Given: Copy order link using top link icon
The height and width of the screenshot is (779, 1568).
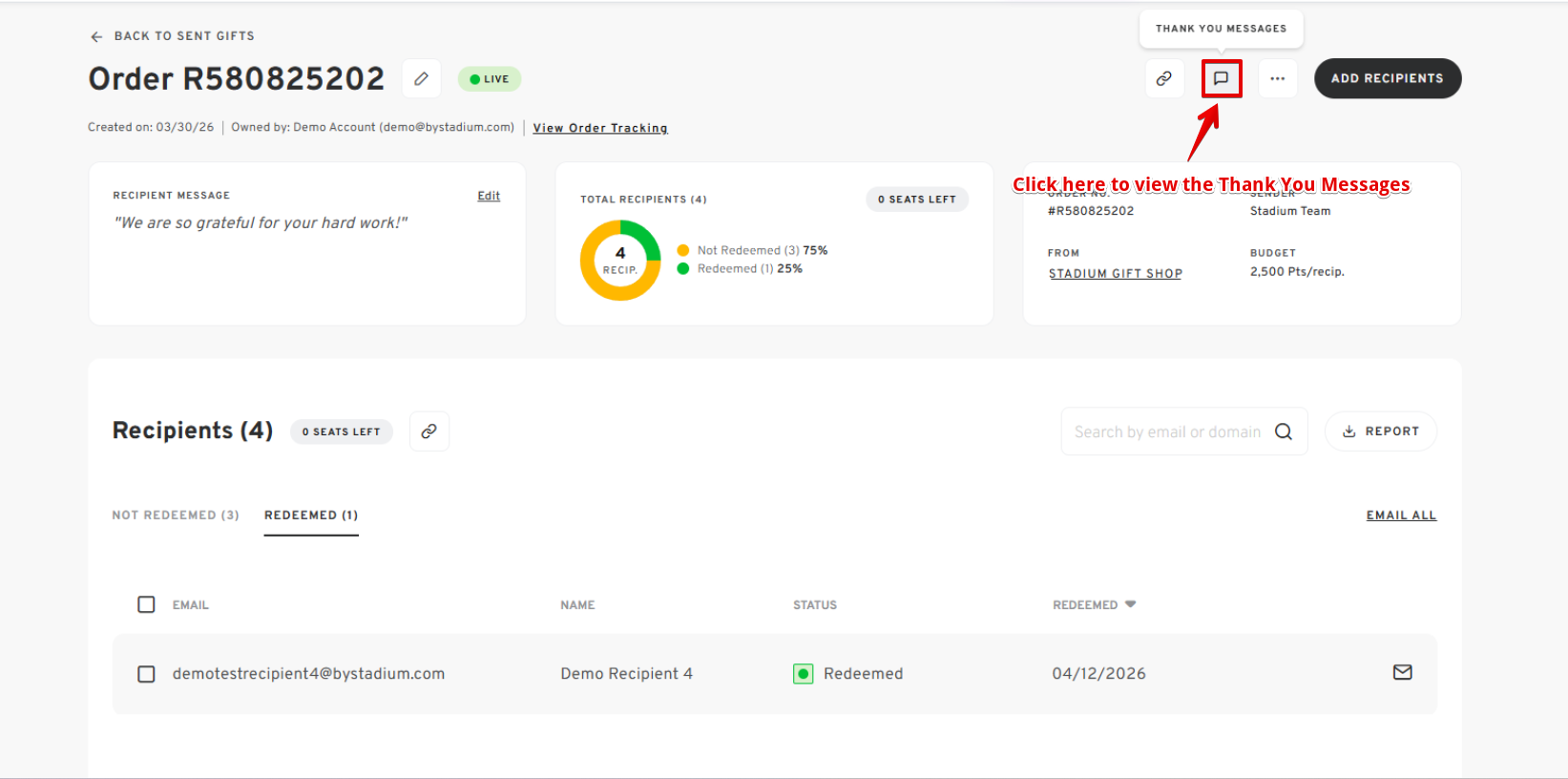Looking at the screenshot, I should coord(1164,78).
